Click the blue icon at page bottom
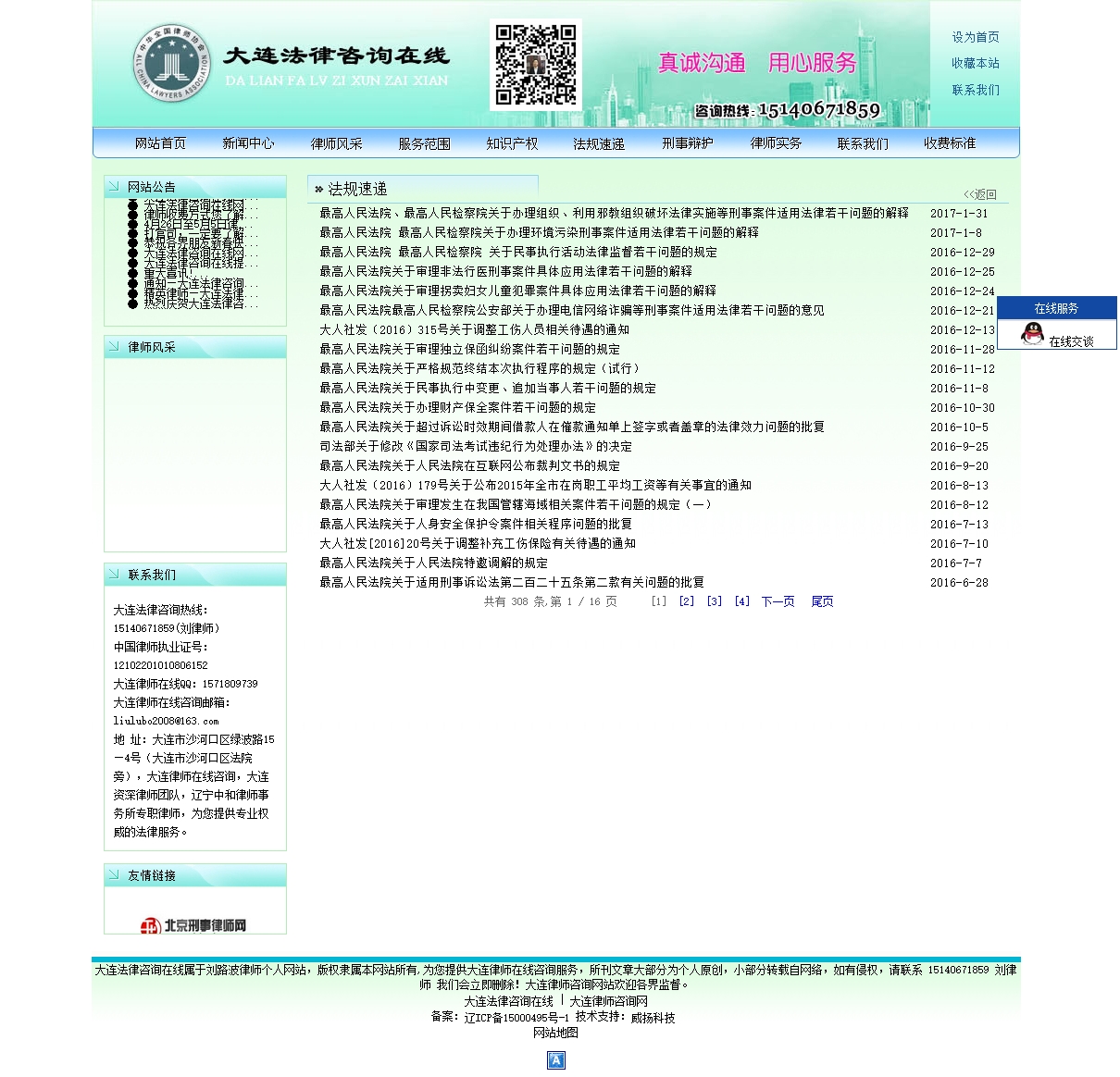 tap(556, 1060)
